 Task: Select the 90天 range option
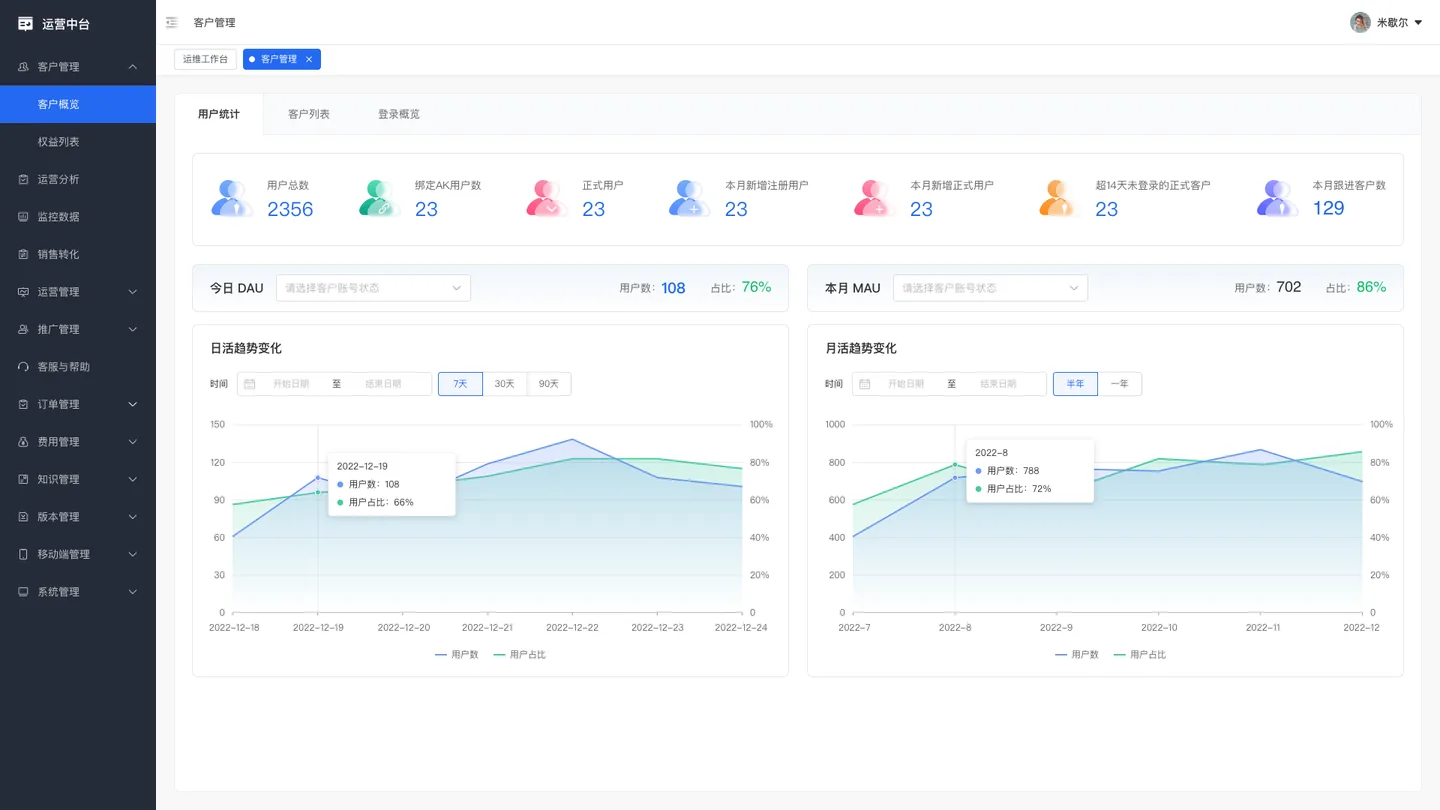click(549, 384)
